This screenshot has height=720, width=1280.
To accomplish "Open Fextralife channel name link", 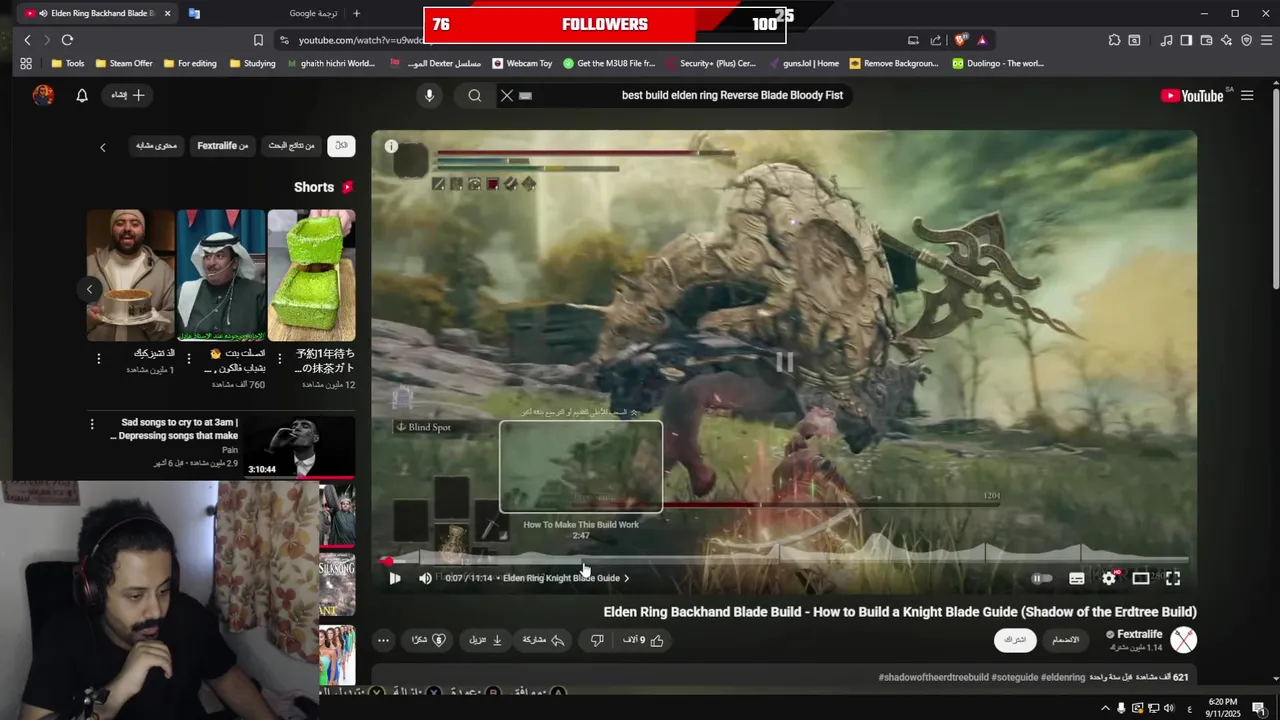I will point(1139,634).
